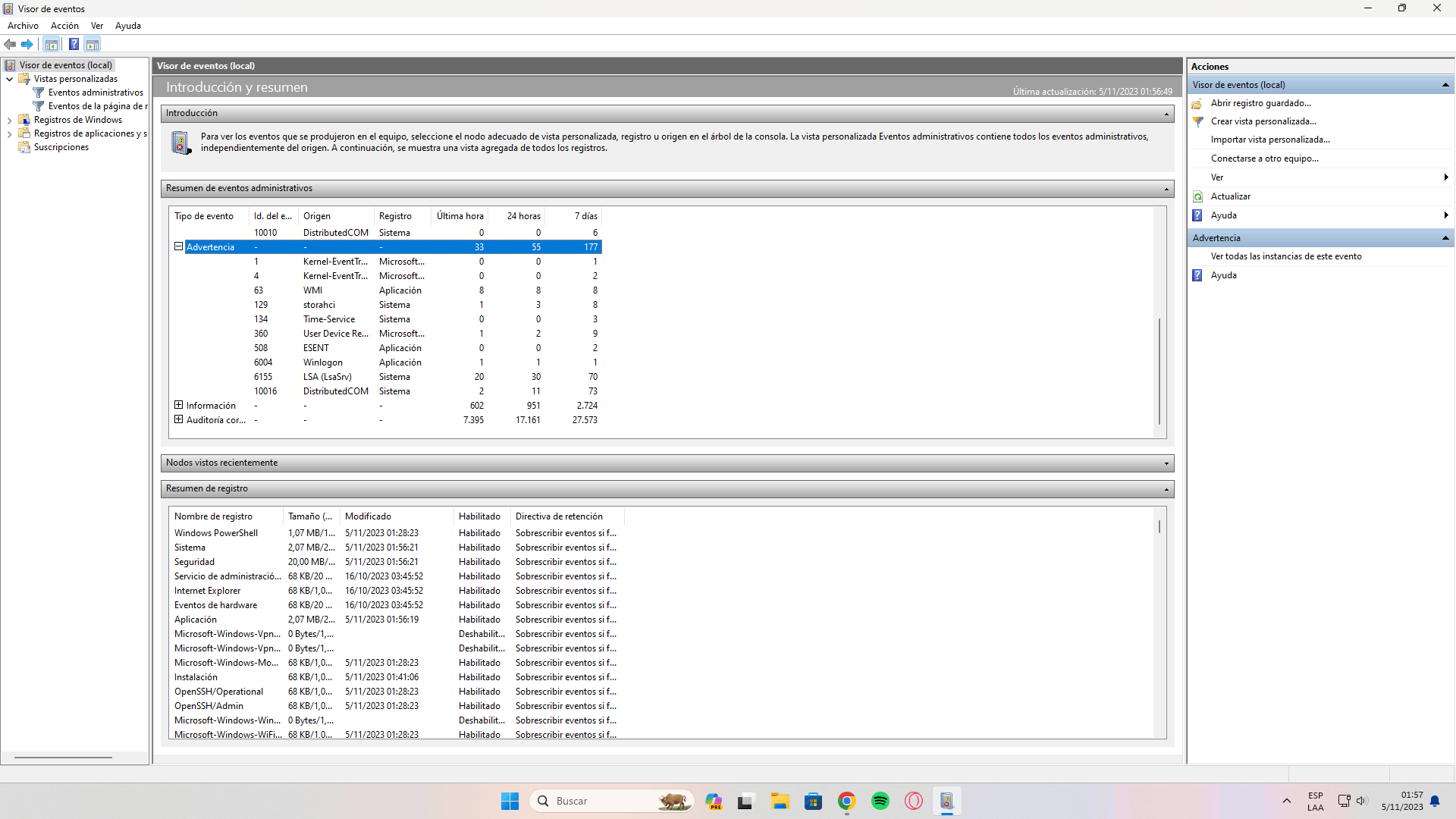
Task: Toggle show/hide action pane toolbar button
Action: pos(93,44)
